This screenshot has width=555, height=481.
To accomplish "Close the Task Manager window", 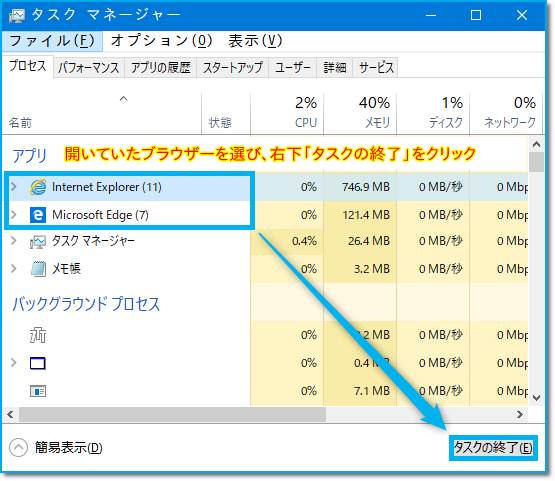I will pyautogui.click(x=522, y=16).
